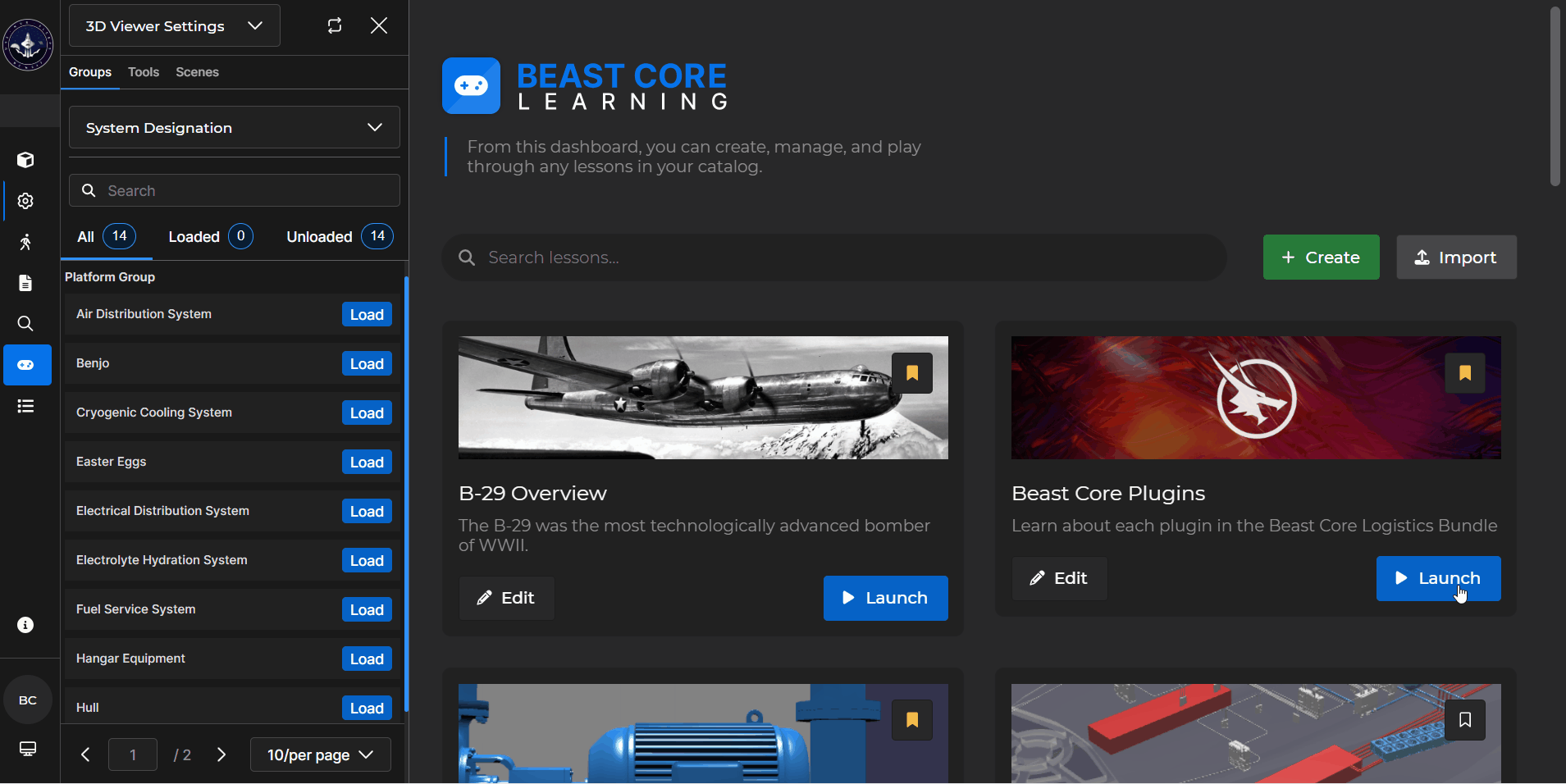This screenshot has width=1566, height=784.
Task: Open the document sidebar icon
Action: tap(26, 283)
